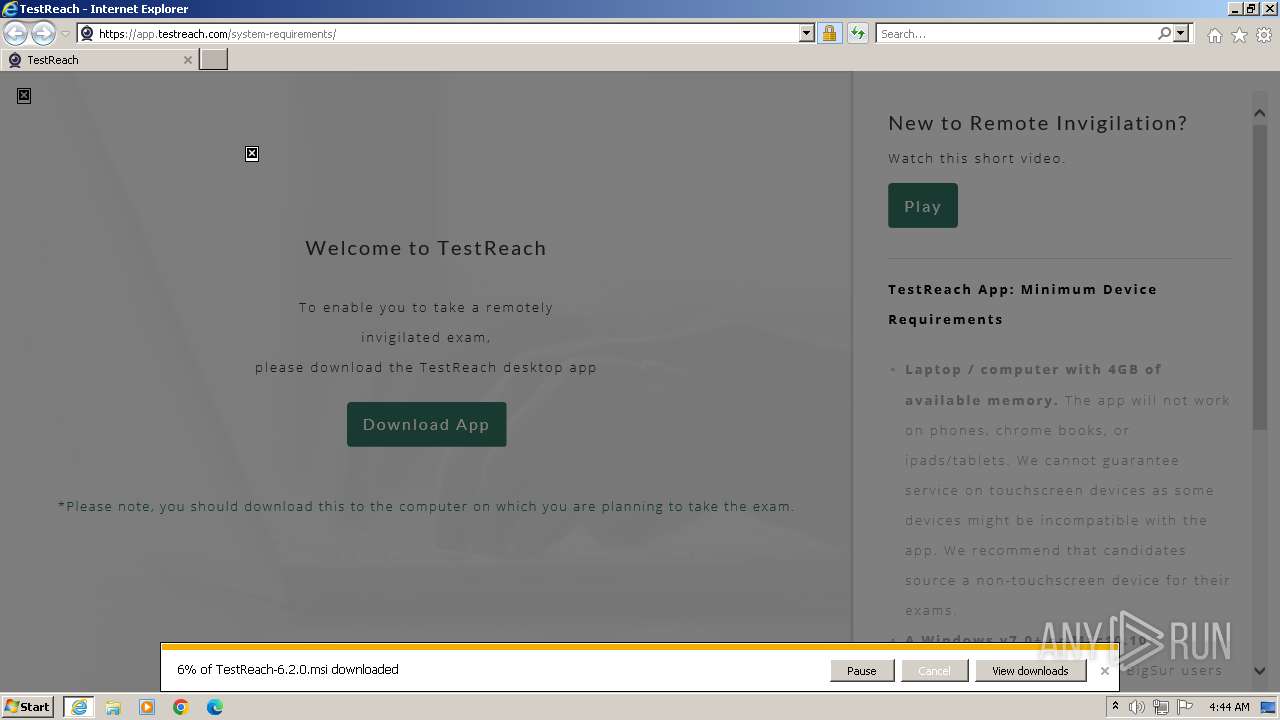
Task: Click 'New to Remote Invigilation?' heading
Action: [1038, 123]
